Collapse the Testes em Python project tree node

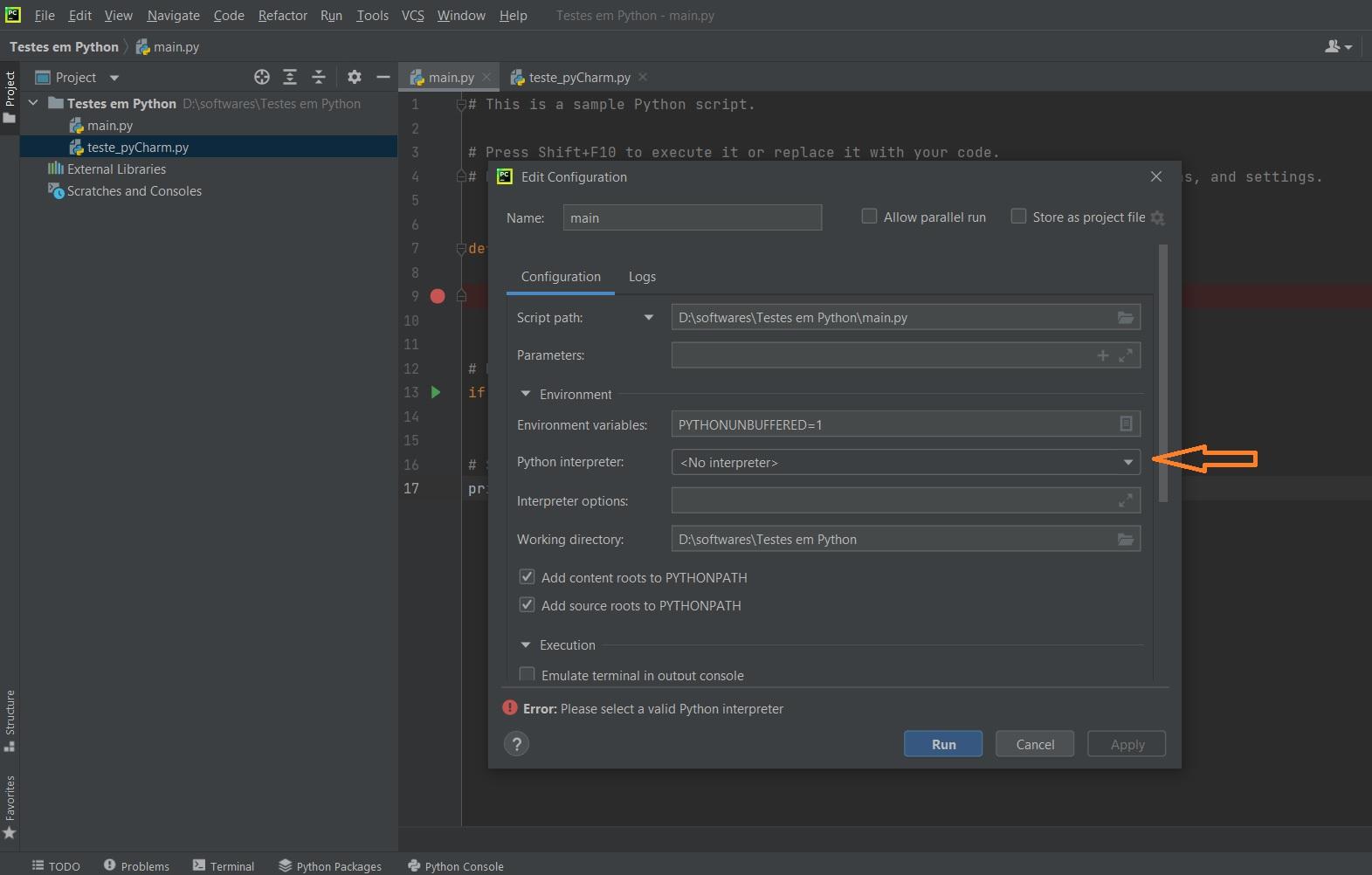point(33,103)
